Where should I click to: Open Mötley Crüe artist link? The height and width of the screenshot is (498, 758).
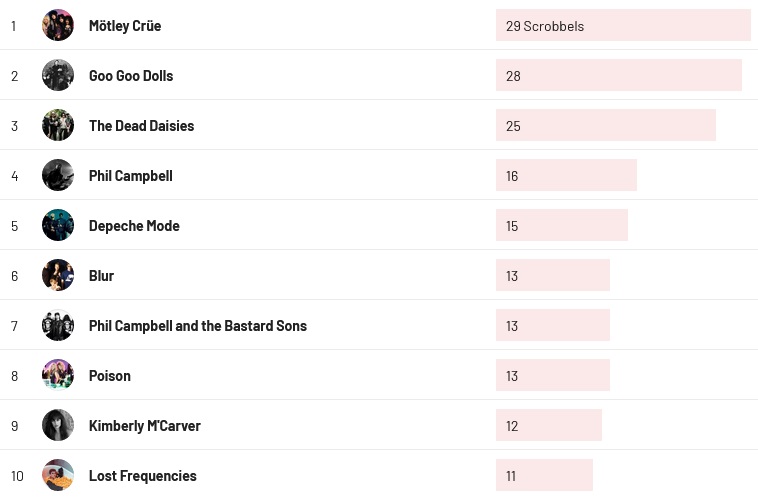[x=125, y=26]
